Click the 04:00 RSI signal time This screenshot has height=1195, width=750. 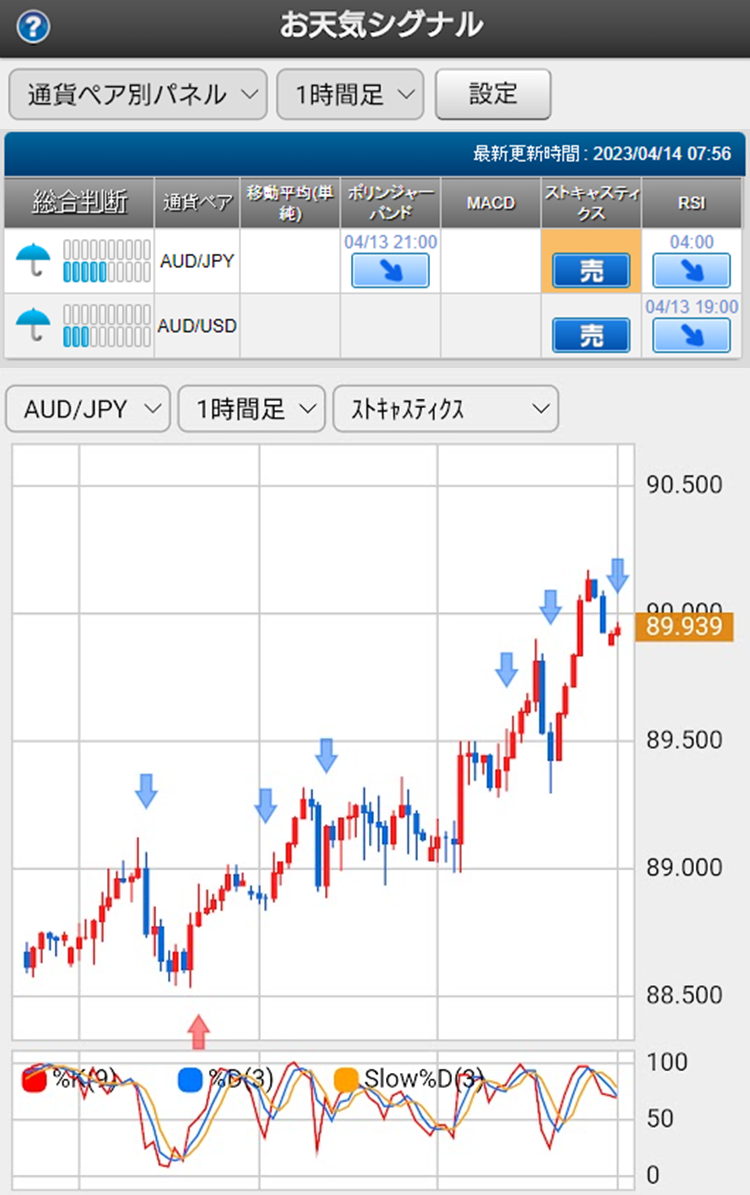(691, 242)
